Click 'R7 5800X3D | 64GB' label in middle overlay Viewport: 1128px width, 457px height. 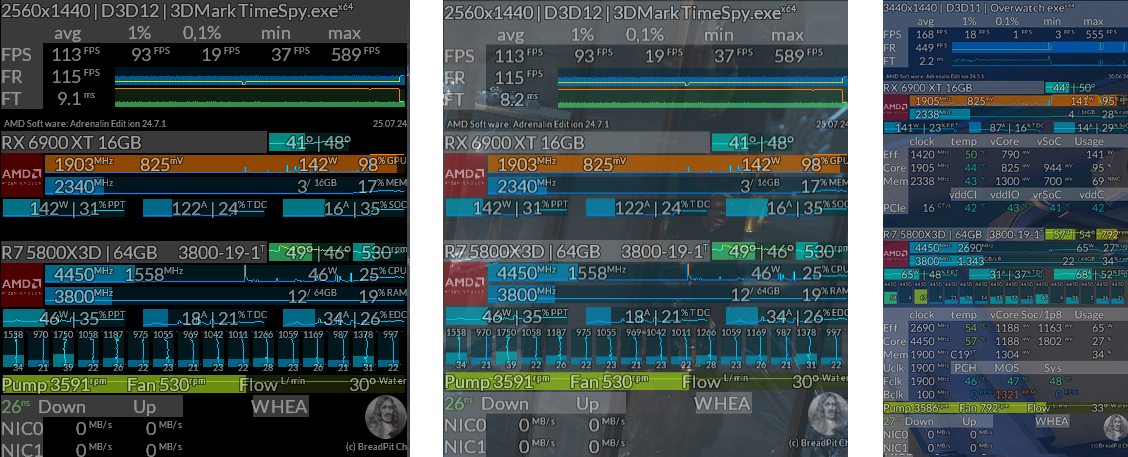point(522,253)
